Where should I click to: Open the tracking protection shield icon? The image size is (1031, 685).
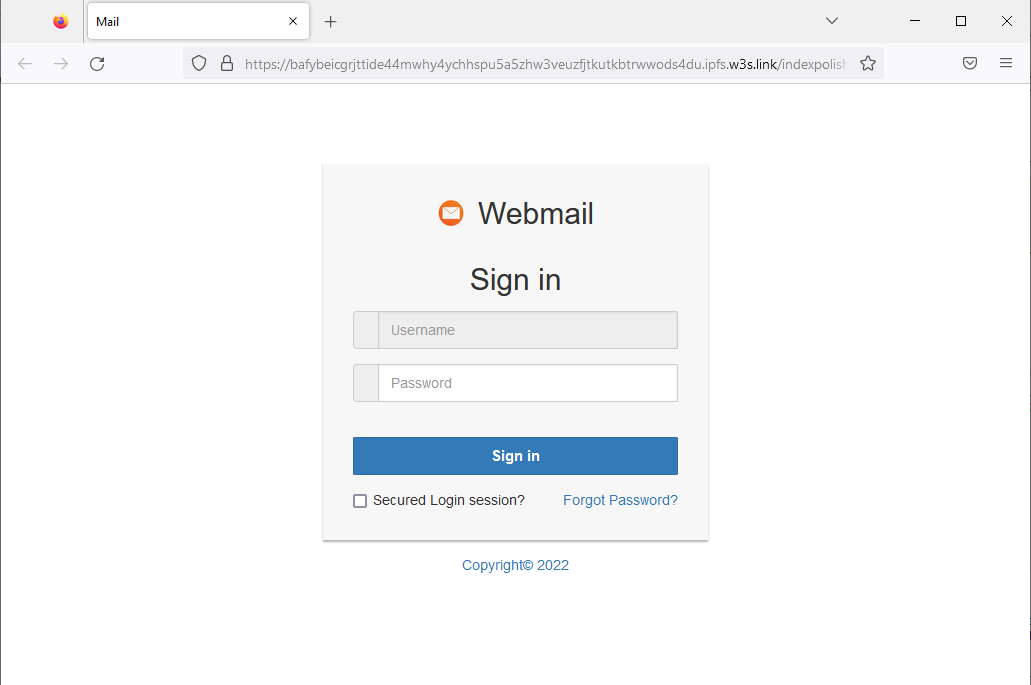pyautogui.click(x=199, y=62)
